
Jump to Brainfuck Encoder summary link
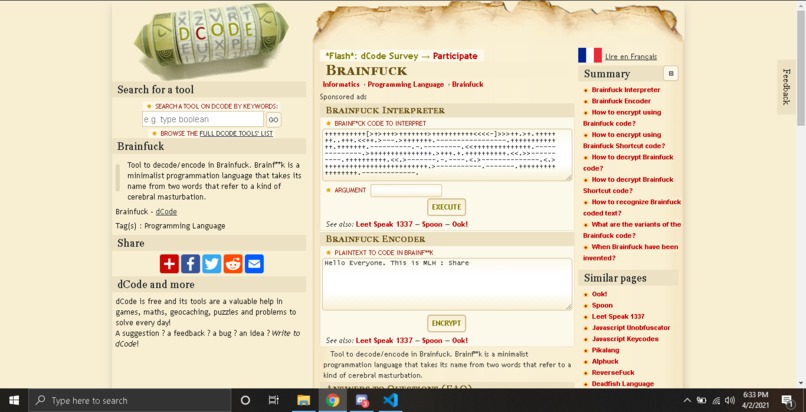(621, 101)
